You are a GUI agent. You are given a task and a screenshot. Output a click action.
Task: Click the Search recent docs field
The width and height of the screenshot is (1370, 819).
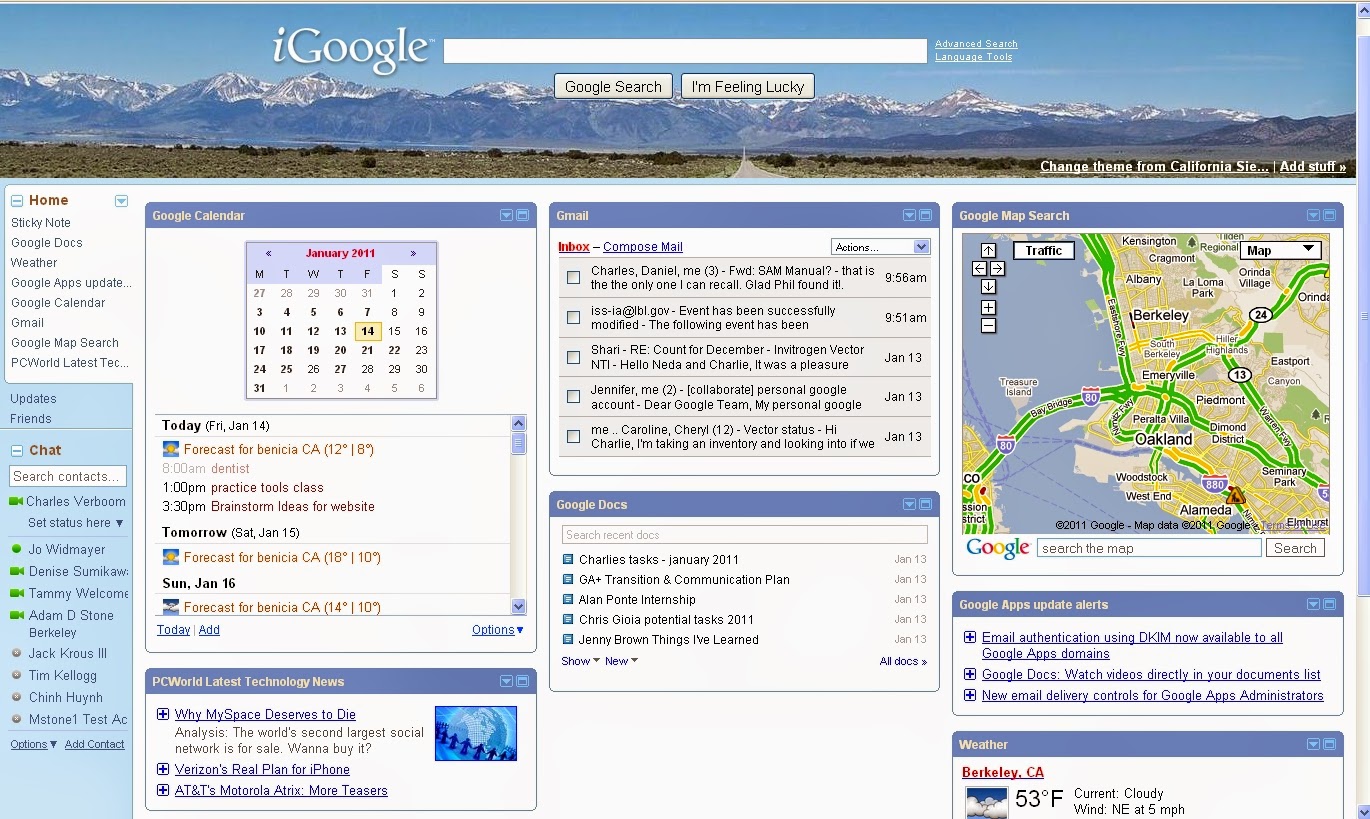[x=744, y=535]
